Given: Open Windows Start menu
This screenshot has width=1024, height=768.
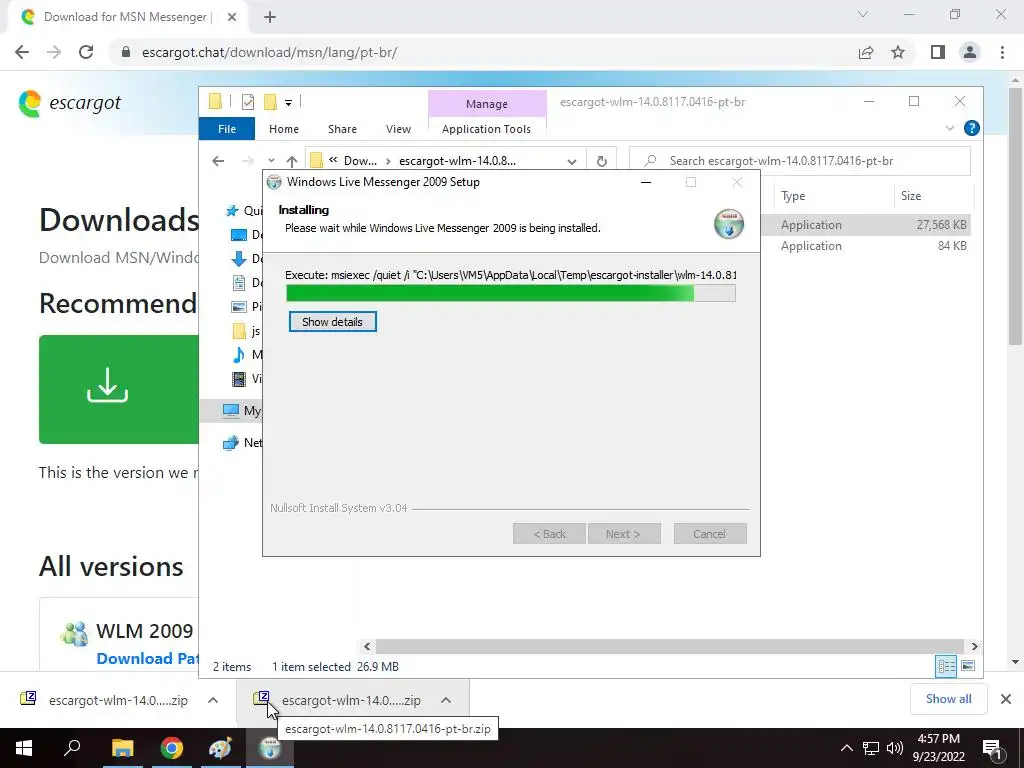Looking at the screenshot, I should [24, 748].
